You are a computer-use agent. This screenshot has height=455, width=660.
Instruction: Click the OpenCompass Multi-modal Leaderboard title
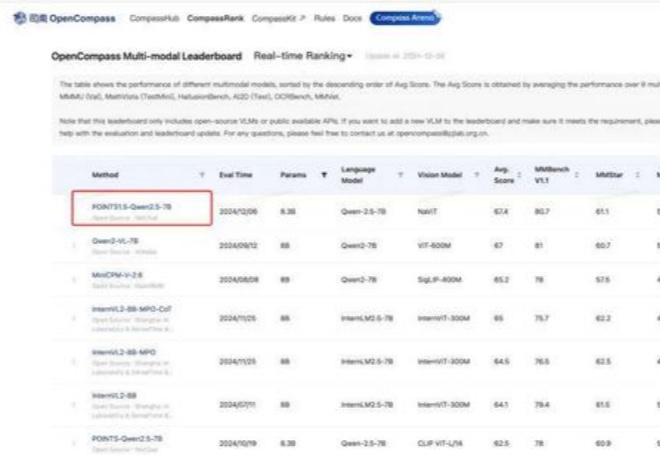pos(146,56)
